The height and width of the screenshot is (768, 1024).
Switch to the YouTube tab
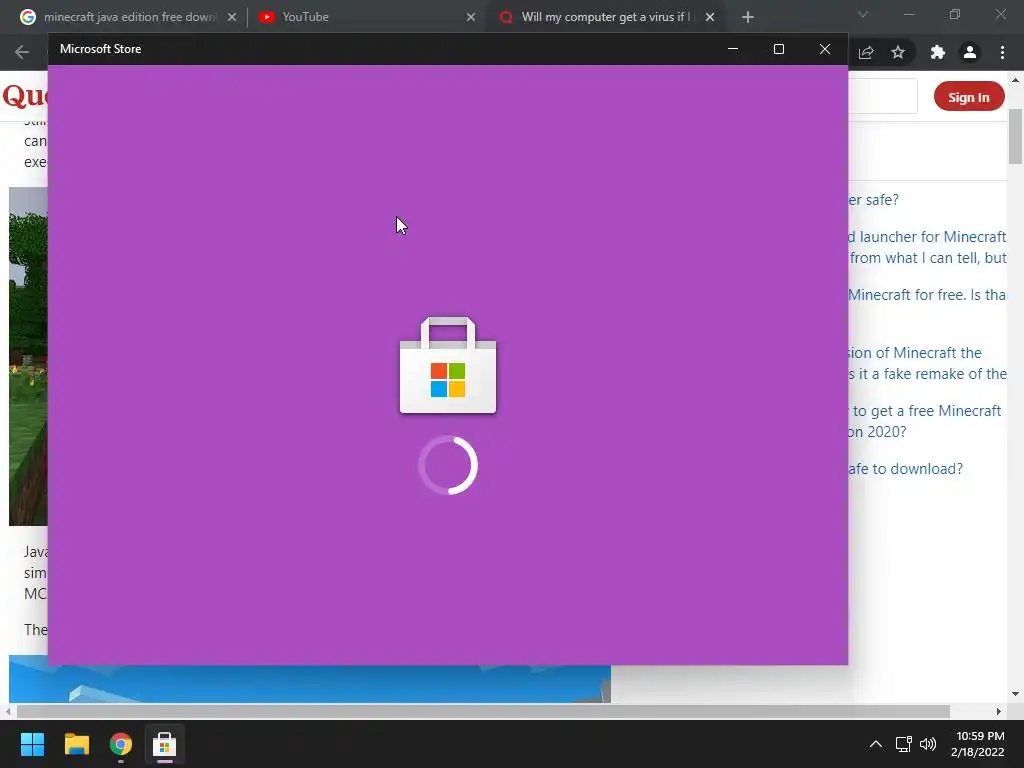coord(366,17)
